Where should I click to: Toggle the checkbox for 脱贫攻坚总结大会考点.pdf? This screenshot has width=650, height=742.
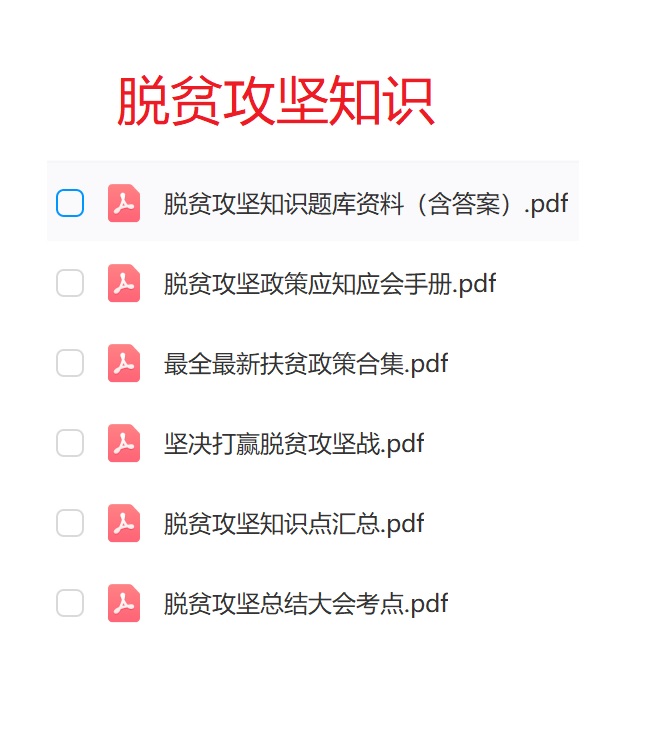tap(70, 603)
